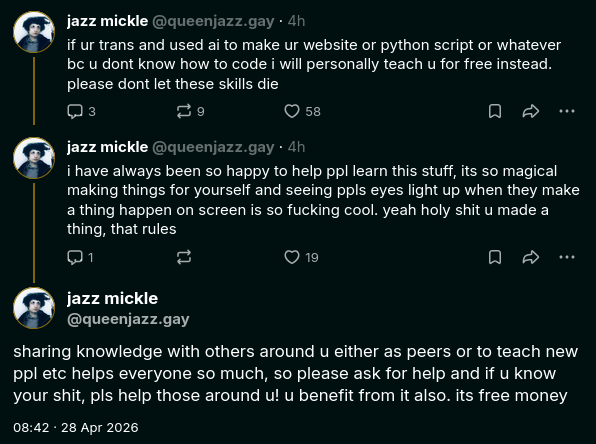Open more options on the second post

pos(567,257)
